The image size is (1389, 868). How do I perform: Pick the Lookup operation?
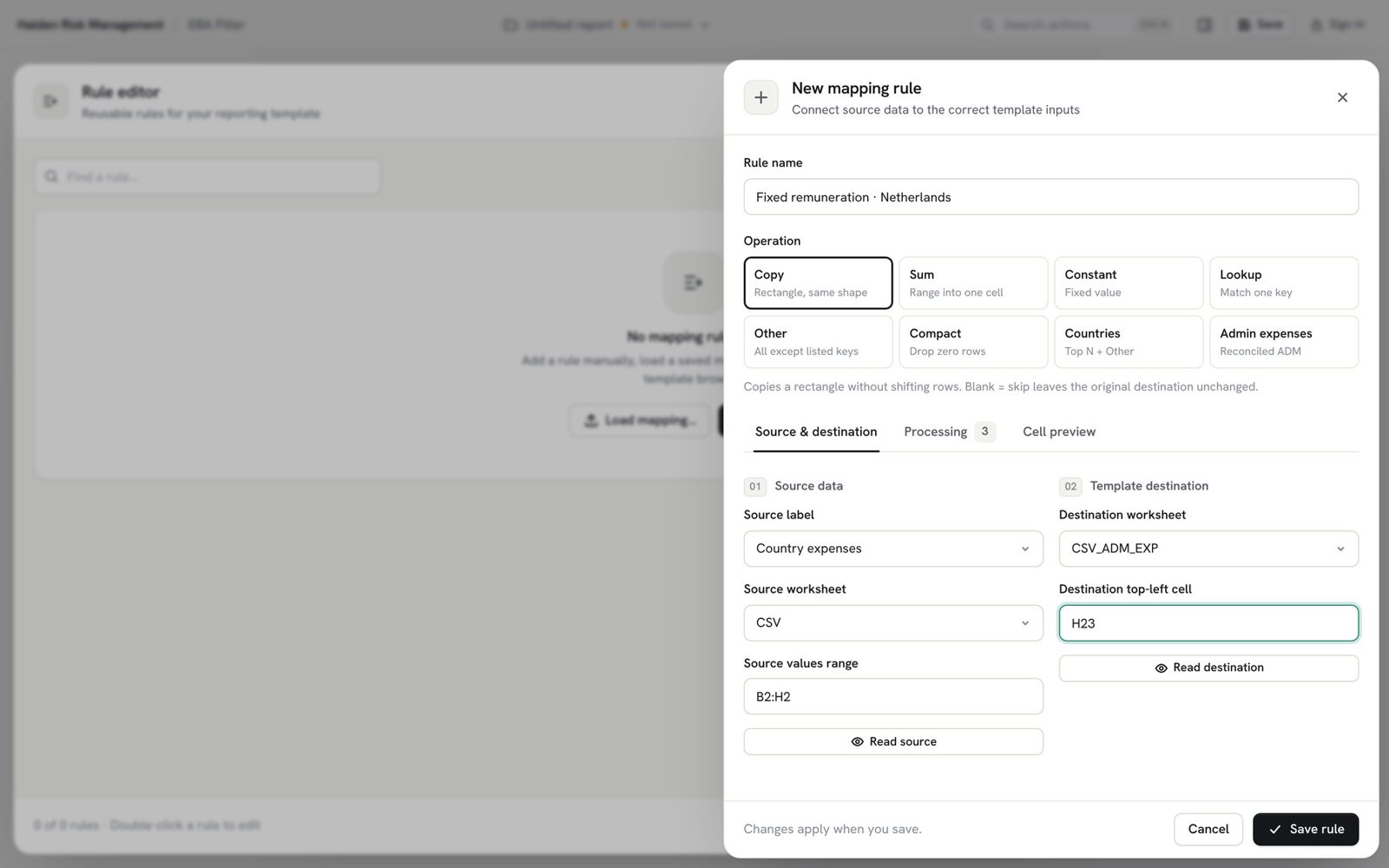[x=1284, y=283]
